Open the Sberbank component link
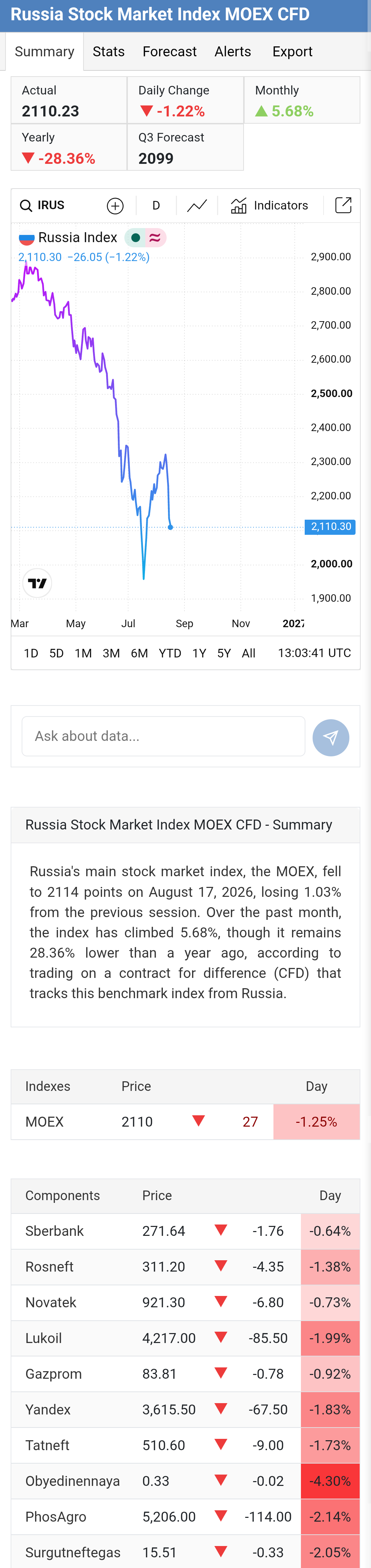Screen dimensions: 371x1568 [x=54, y=1231]
